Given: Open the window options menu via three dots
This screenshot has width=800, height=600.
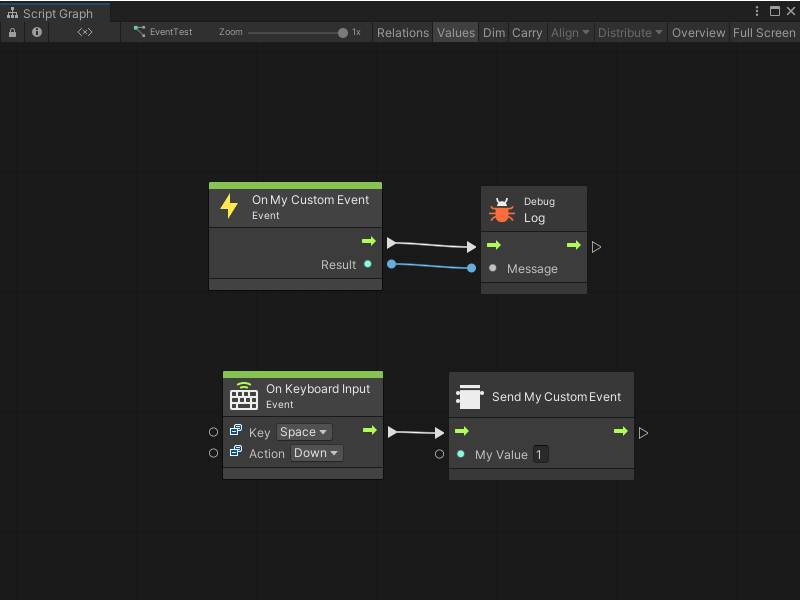Looking at the screenshot, I should (757, 10).
